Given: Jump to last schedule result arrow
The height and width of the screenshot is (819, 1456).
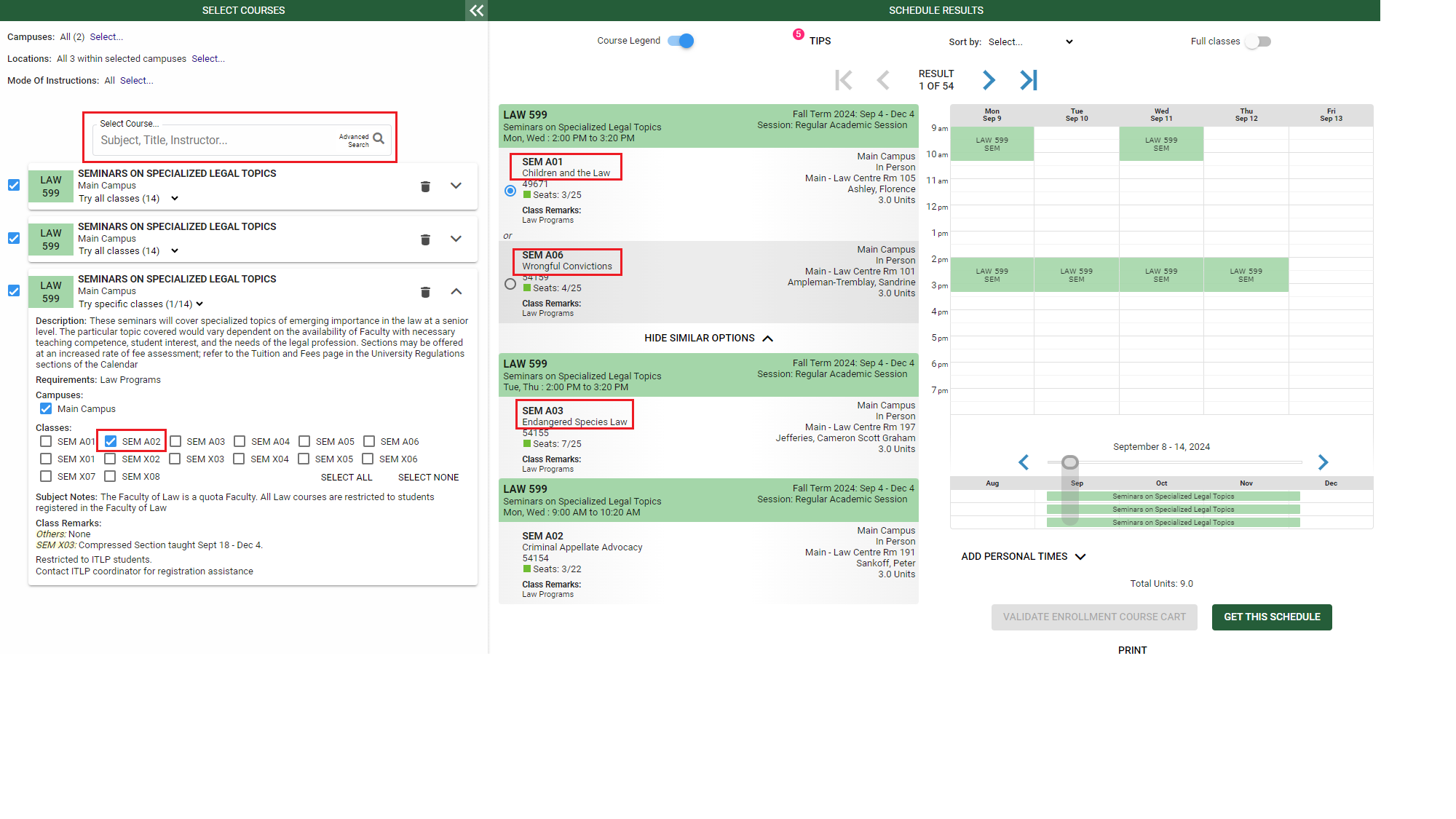Looking at the screenshot, I should (x=1028, y=80).
